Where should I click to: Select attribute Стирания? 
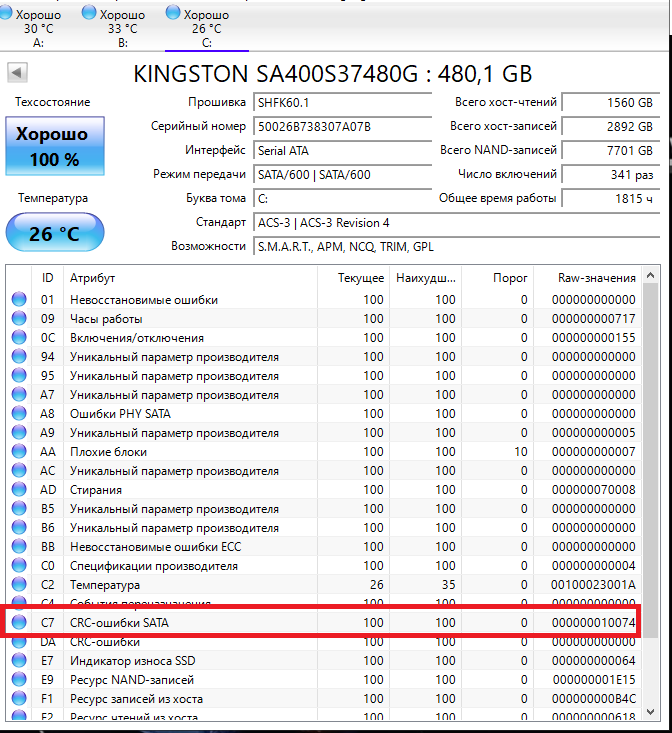(x=96, y=490)
